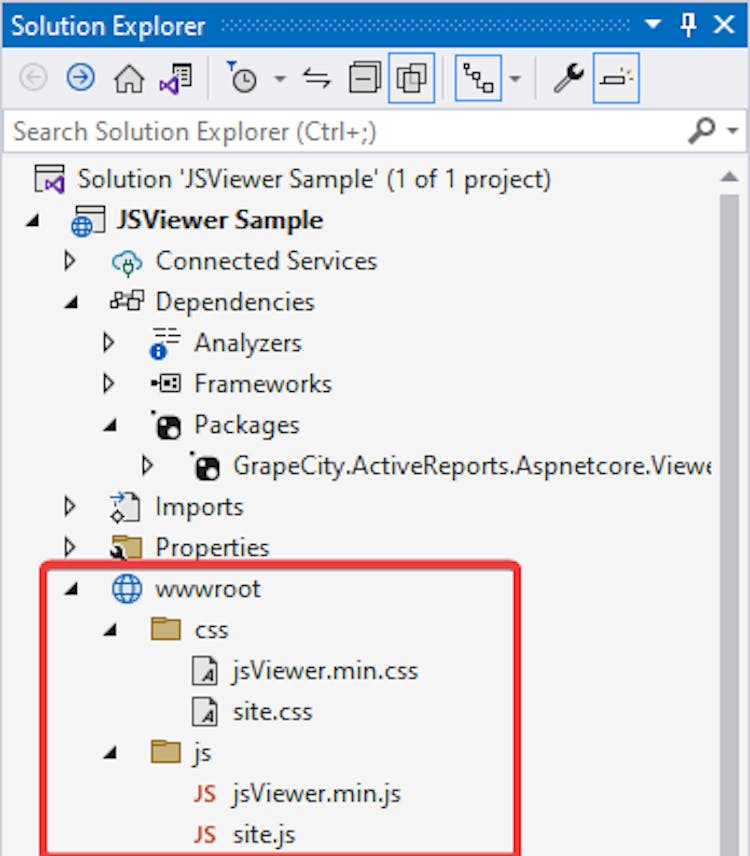Click the Packages icon

[x=166, y=425]
